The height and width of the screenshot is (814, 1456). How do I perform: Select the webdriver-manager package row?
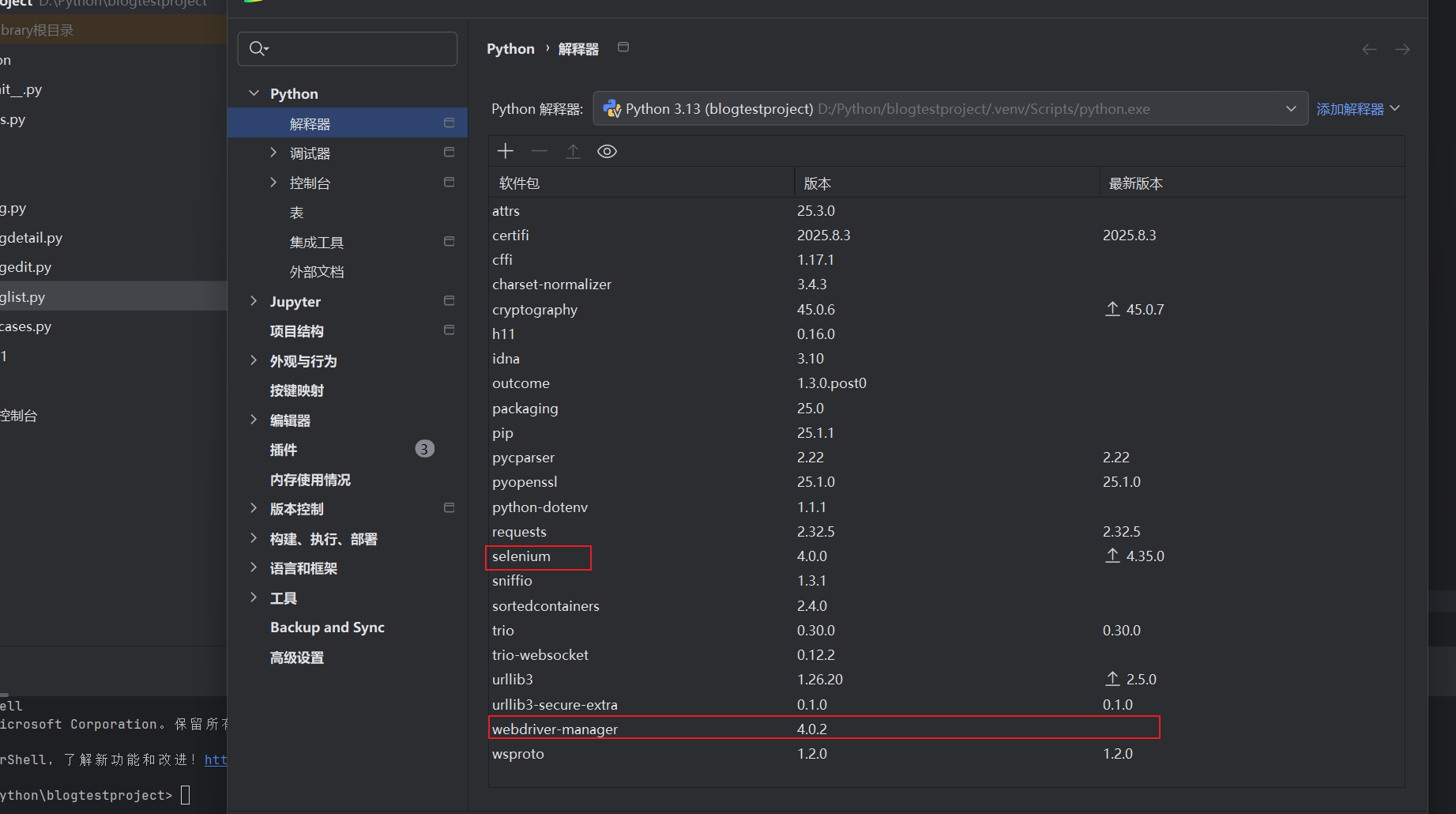[x=946, y=729]
